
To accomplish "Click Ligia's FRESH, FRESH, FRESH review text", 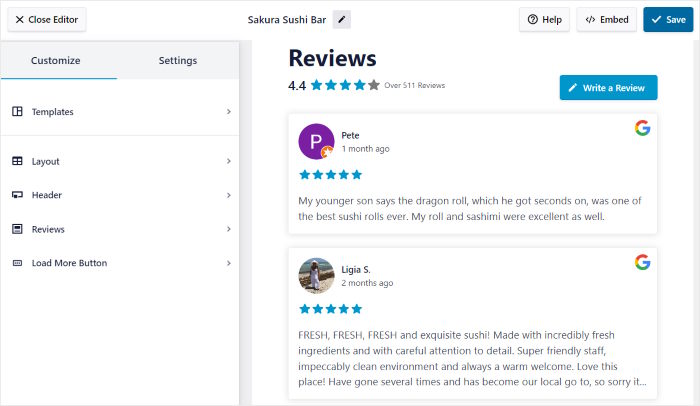I will (x=472, y=358).
